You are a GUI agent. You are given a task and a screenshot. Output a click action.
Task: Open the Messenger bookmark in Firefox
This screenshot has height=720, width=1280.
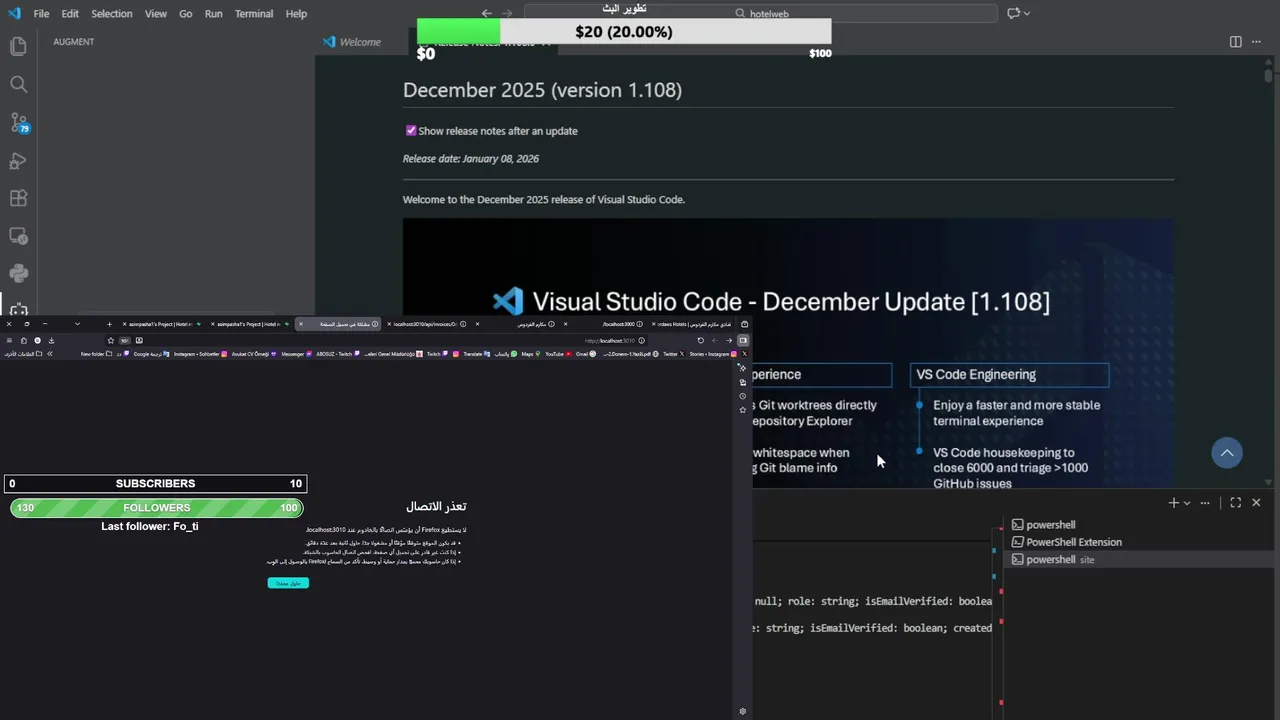[297, 354]
